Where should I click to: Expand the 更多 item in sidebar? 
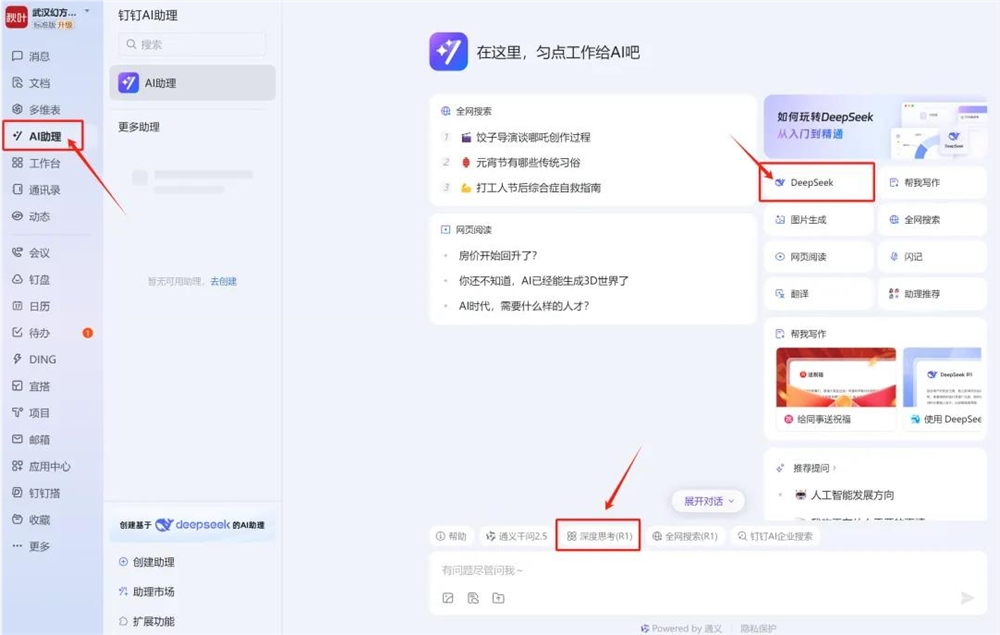(40, 545)
